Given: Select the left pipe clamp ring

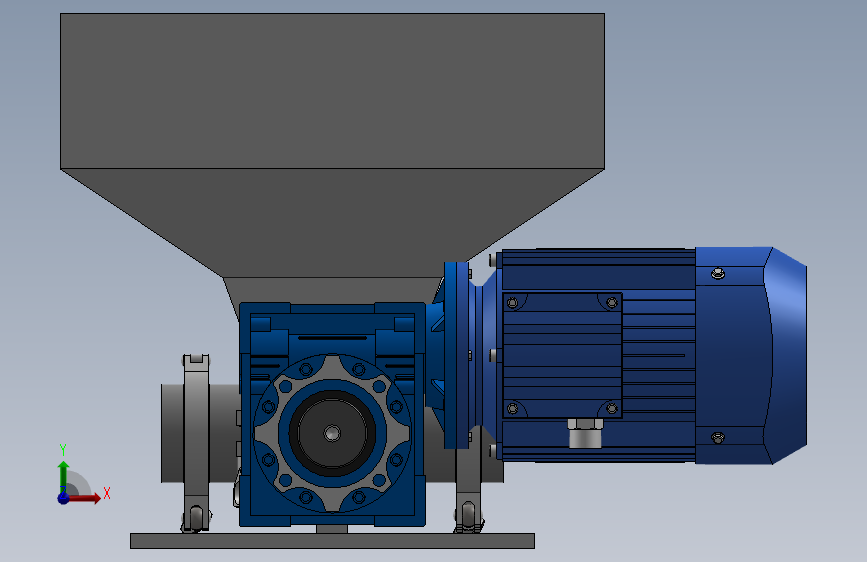Looking at the screenshot, I should point(196,443).
